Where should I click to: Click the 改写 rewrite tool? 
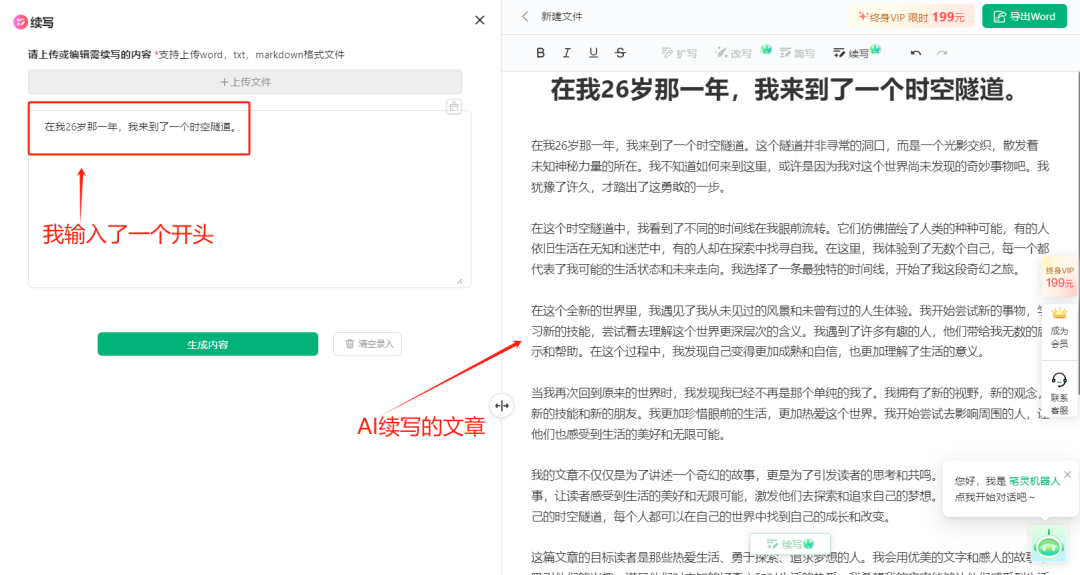(x=734, y=53)
